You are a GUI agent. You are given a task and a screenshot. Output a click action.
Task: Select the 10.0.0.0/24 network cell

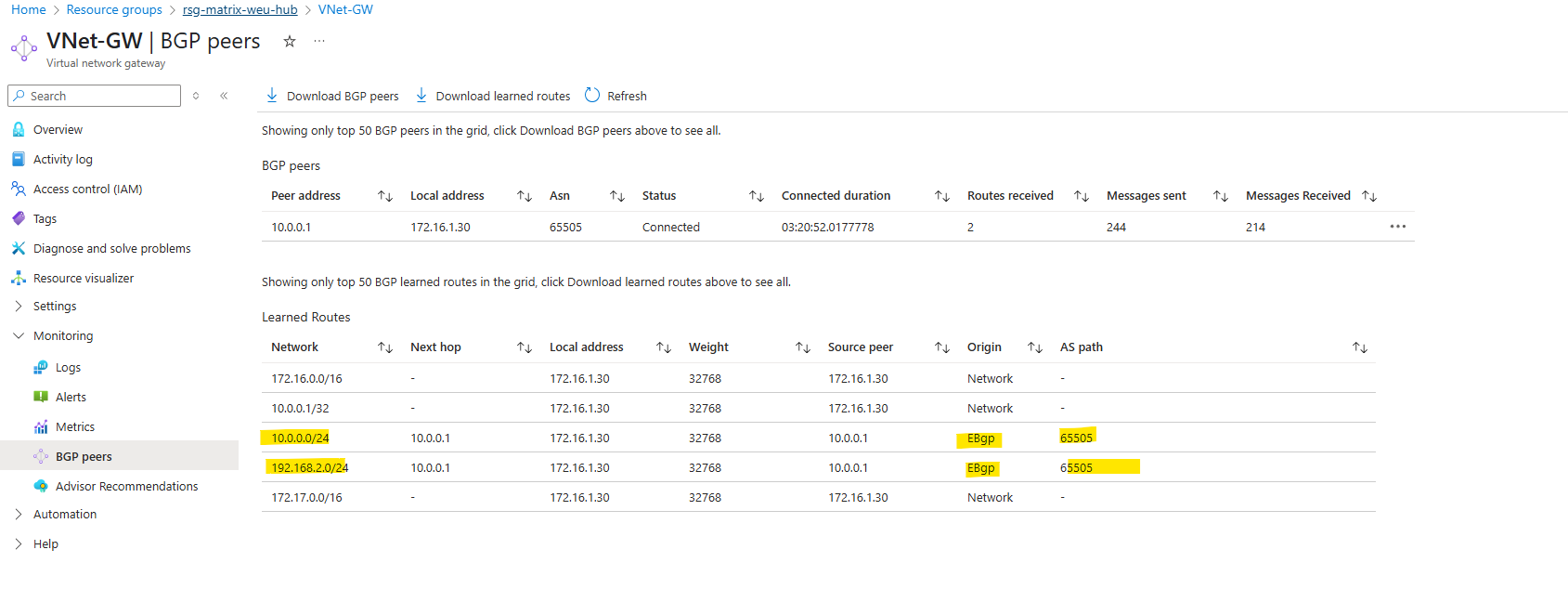point(300,438)
